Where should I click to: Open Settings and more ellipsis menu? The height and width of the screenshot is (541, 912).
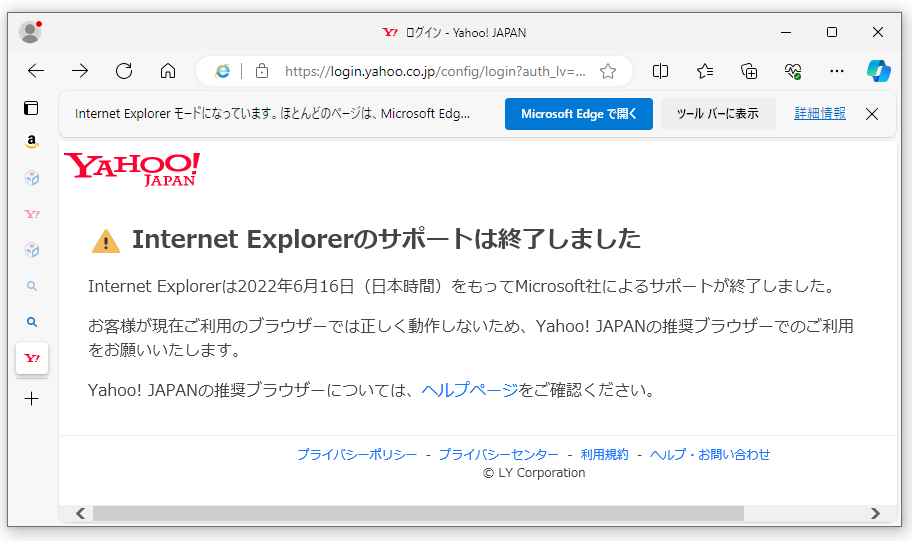pyautogui.click(x=836, y=71)
